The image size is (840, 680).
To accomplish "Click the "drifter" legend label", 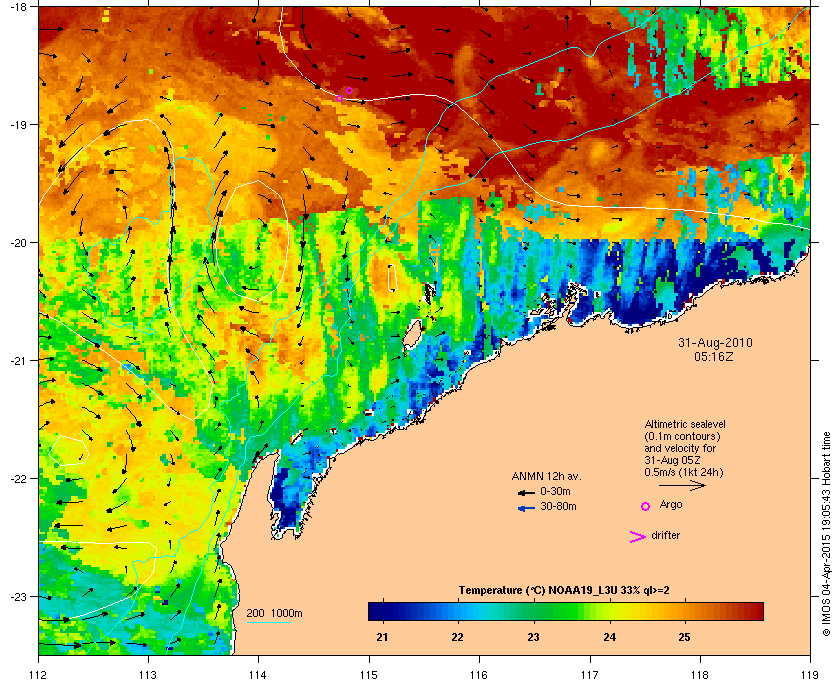I will pos(665,535).
